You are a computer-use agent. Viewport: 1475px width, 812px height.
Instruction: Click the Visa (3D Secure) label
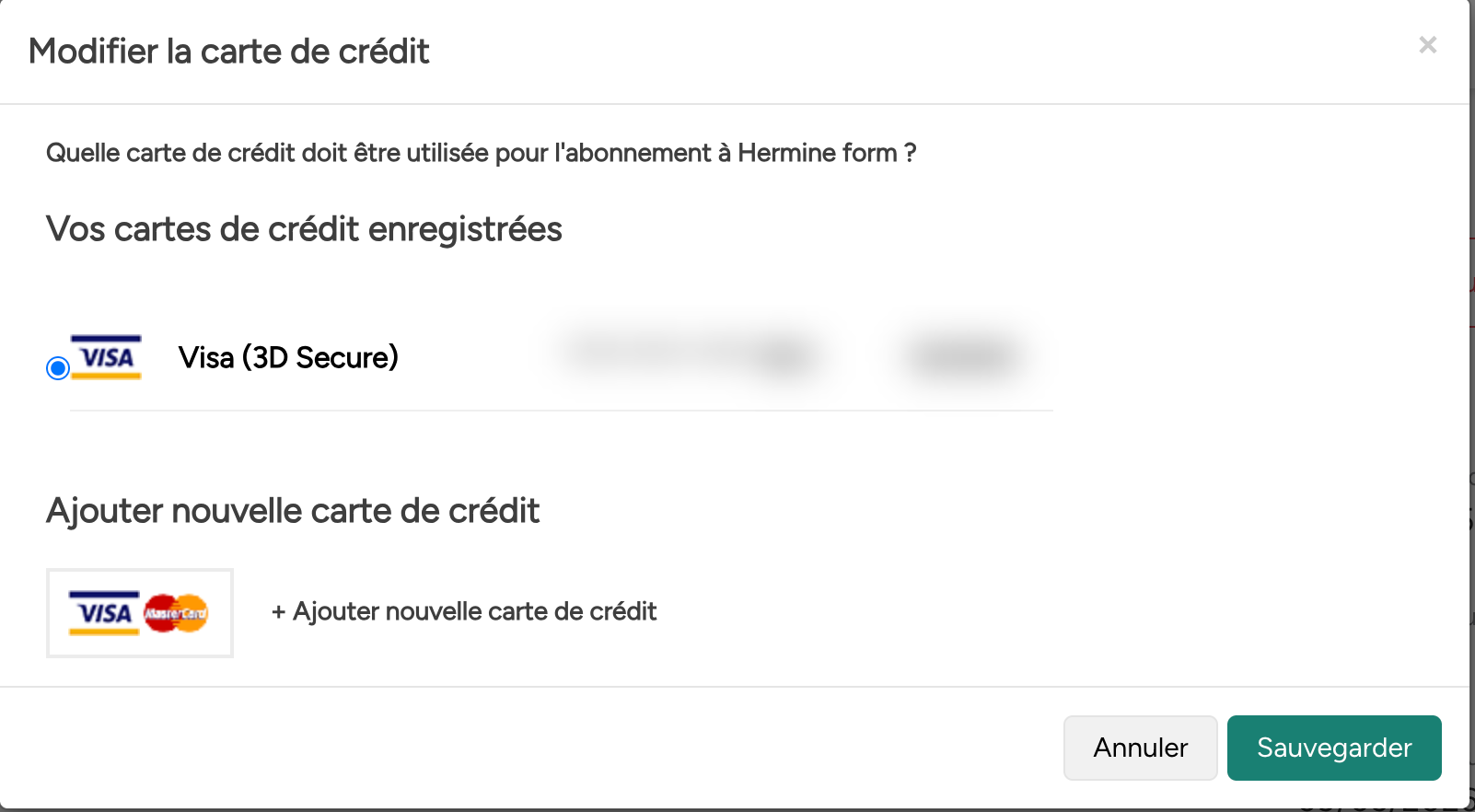tap(288, 357)
